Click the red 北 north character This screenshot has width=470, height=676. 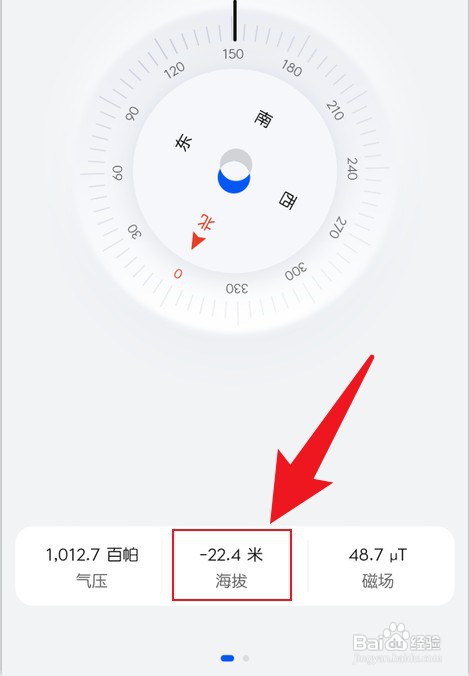click(x=206, y=223)
